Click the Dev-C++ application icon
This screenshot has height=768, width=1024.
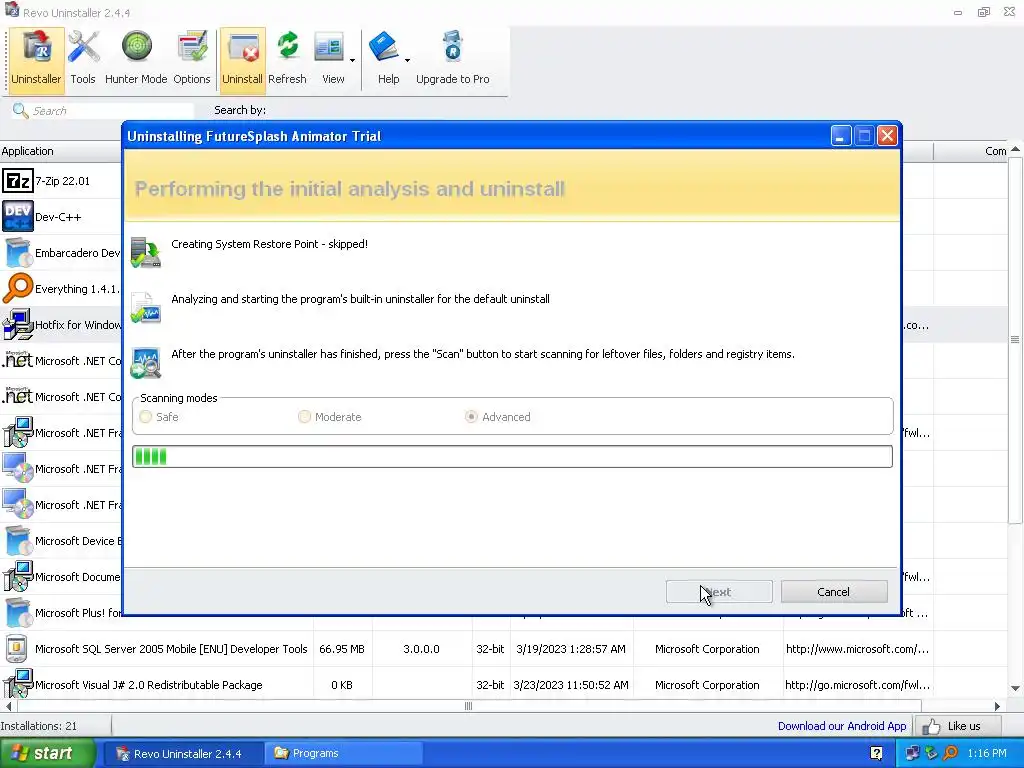pos(18,217)
